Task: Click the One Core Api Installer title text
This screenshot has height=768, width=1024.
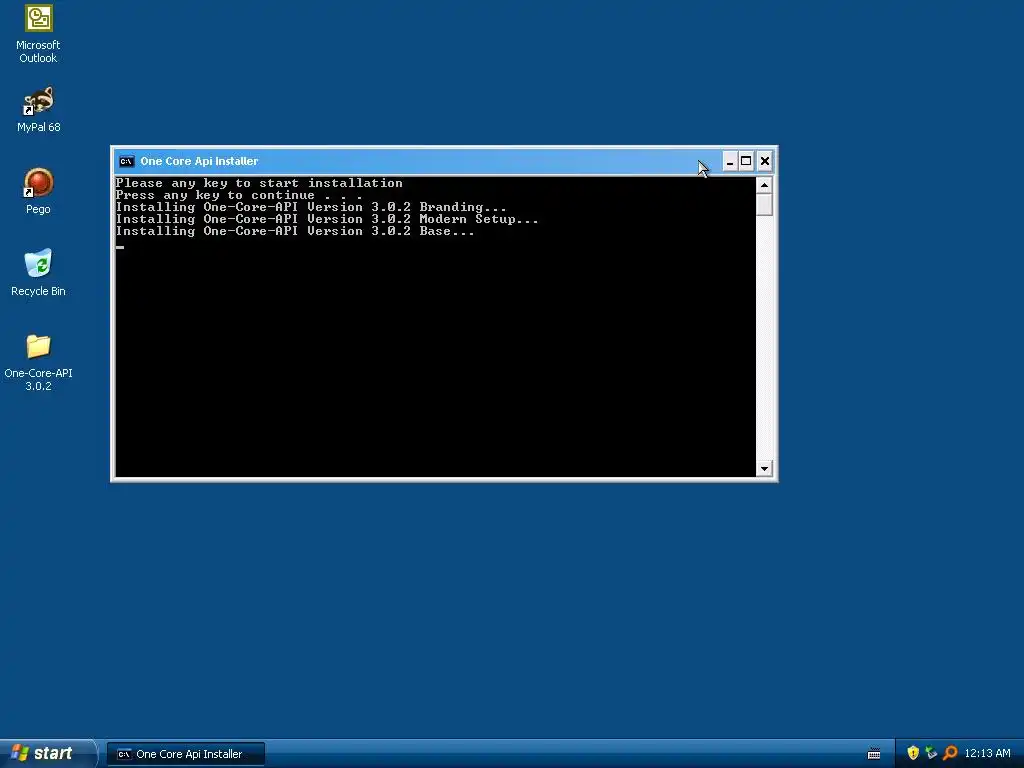Action: (x=199, y=161)
